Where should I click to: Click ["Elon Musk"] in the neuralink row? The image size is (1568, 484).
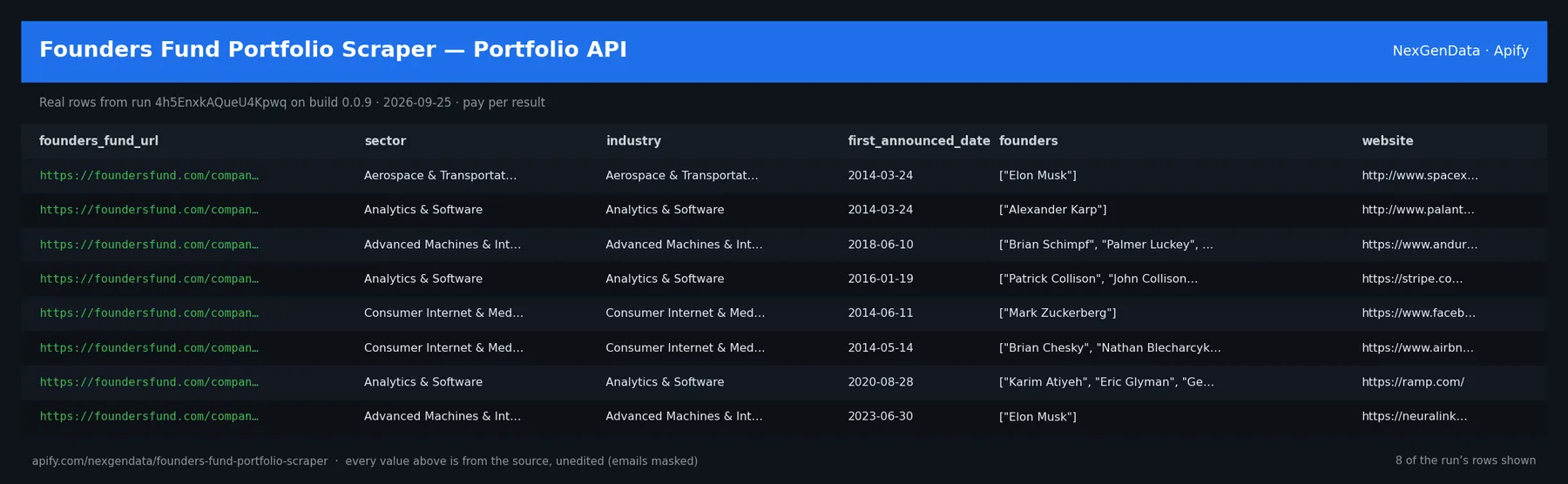click(x=1037, y=416)
